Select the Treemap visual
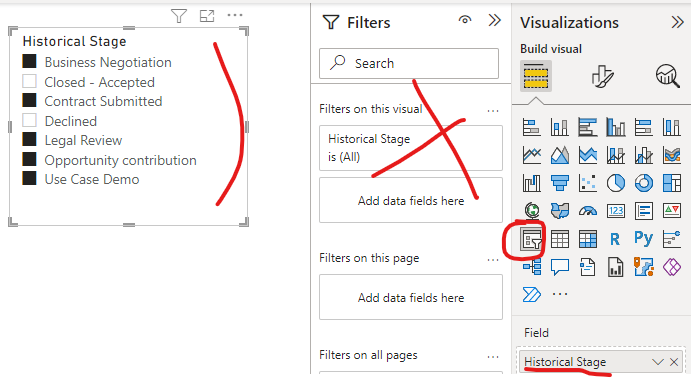The height and width of the screenshot is (378, 691). pos(672,183)
